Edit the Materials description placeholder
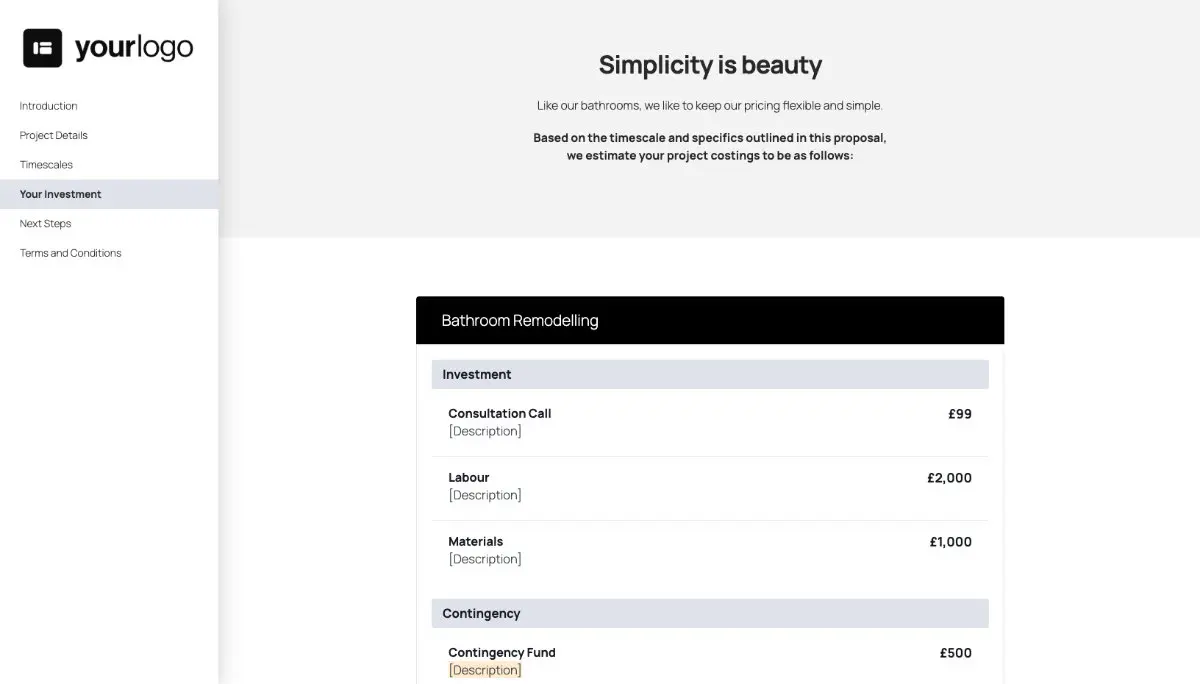This screenshot has height=684, width=1200. (x=485, y=559)
